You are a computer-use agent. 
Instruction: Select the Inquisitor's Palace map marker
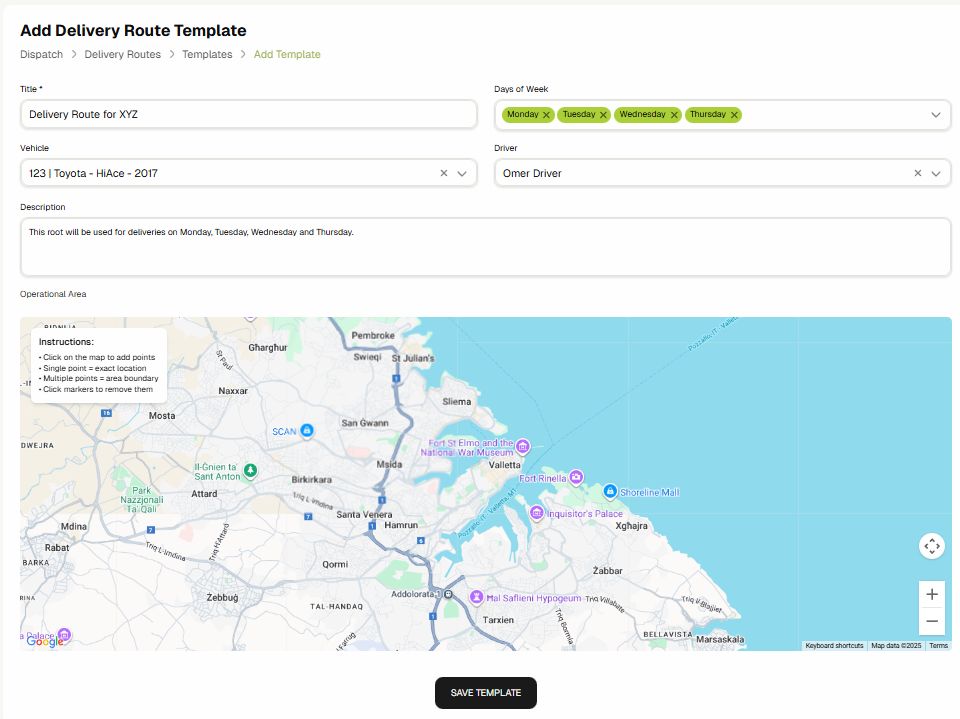coord(537,513)
